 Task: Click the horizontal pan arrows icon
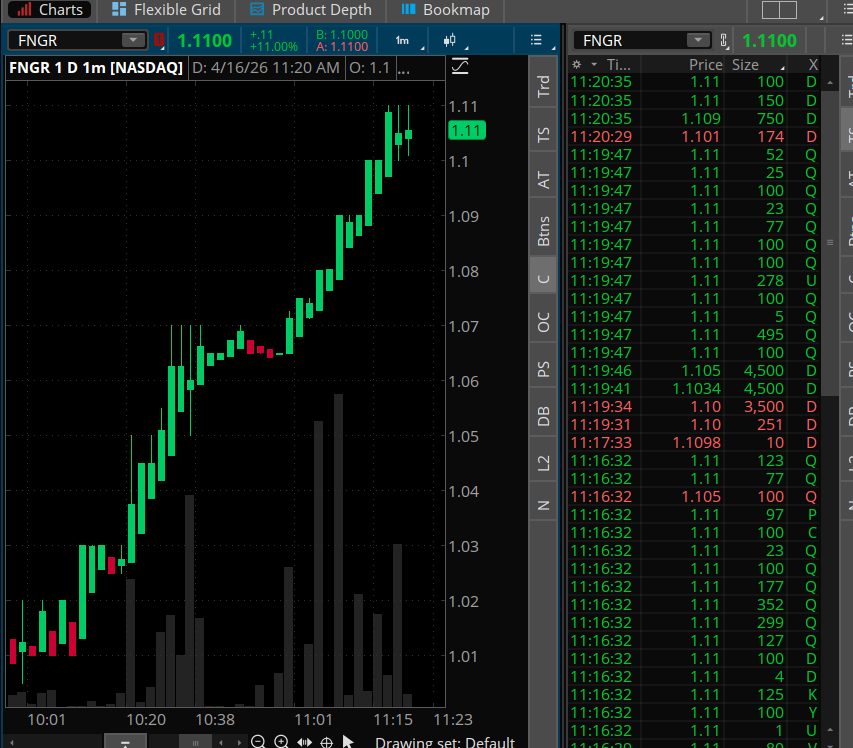click(x=304, y=742)
